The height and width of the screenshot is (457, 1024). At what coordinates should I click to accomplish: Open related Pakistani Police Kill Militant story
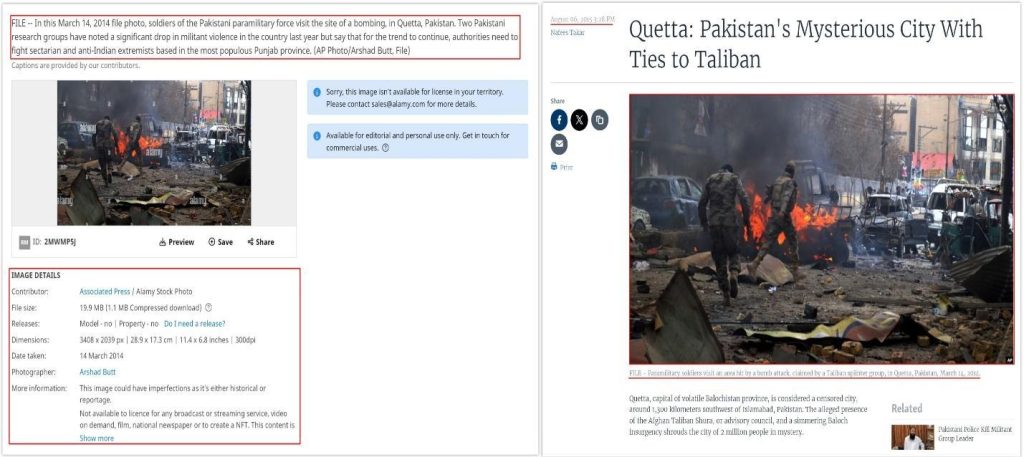973,433
